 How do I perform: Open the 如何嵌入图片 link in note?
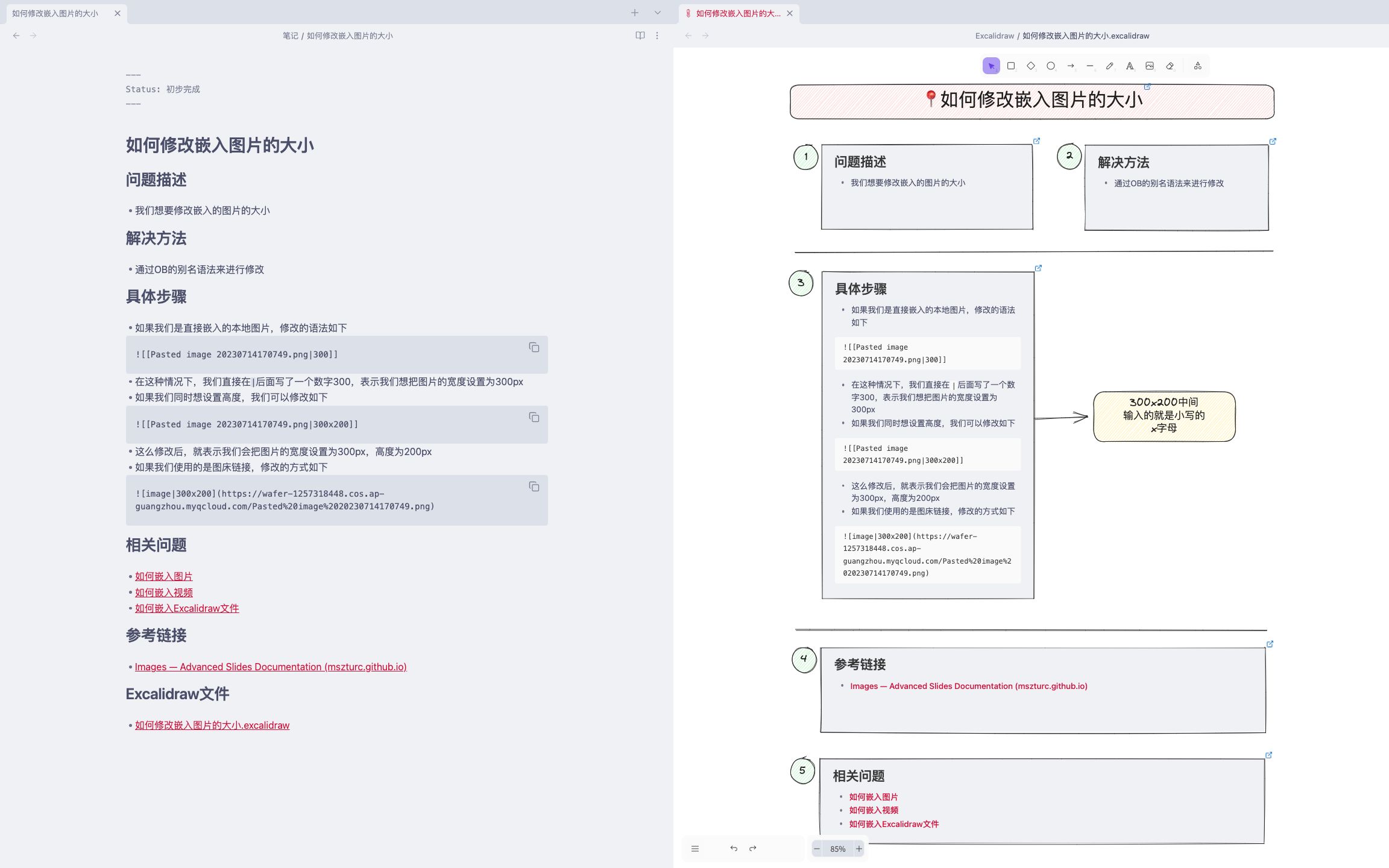[x=163, y=577]
